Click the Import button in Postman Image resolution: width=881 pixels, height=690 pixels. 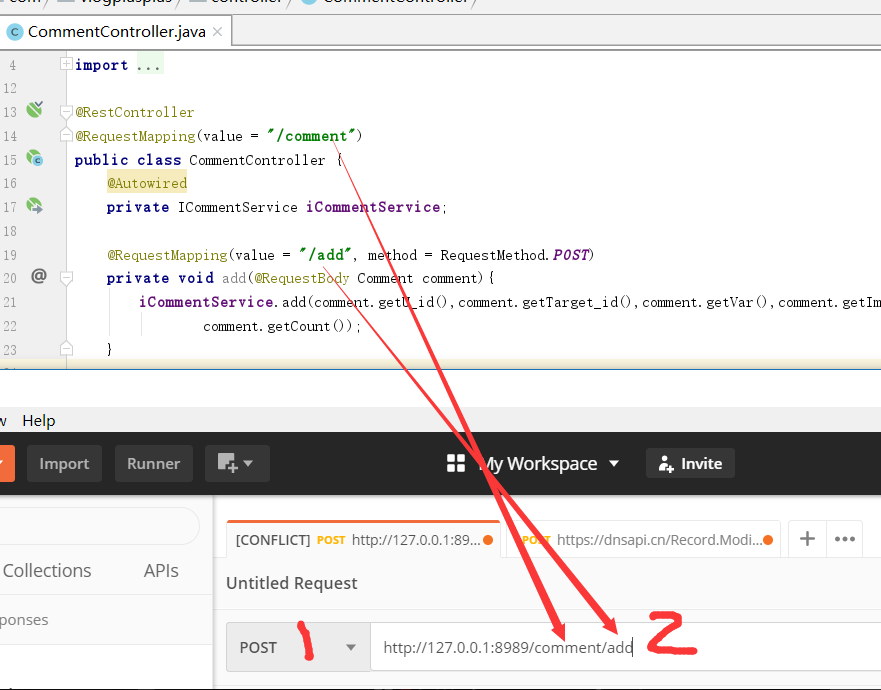point(64,464)
